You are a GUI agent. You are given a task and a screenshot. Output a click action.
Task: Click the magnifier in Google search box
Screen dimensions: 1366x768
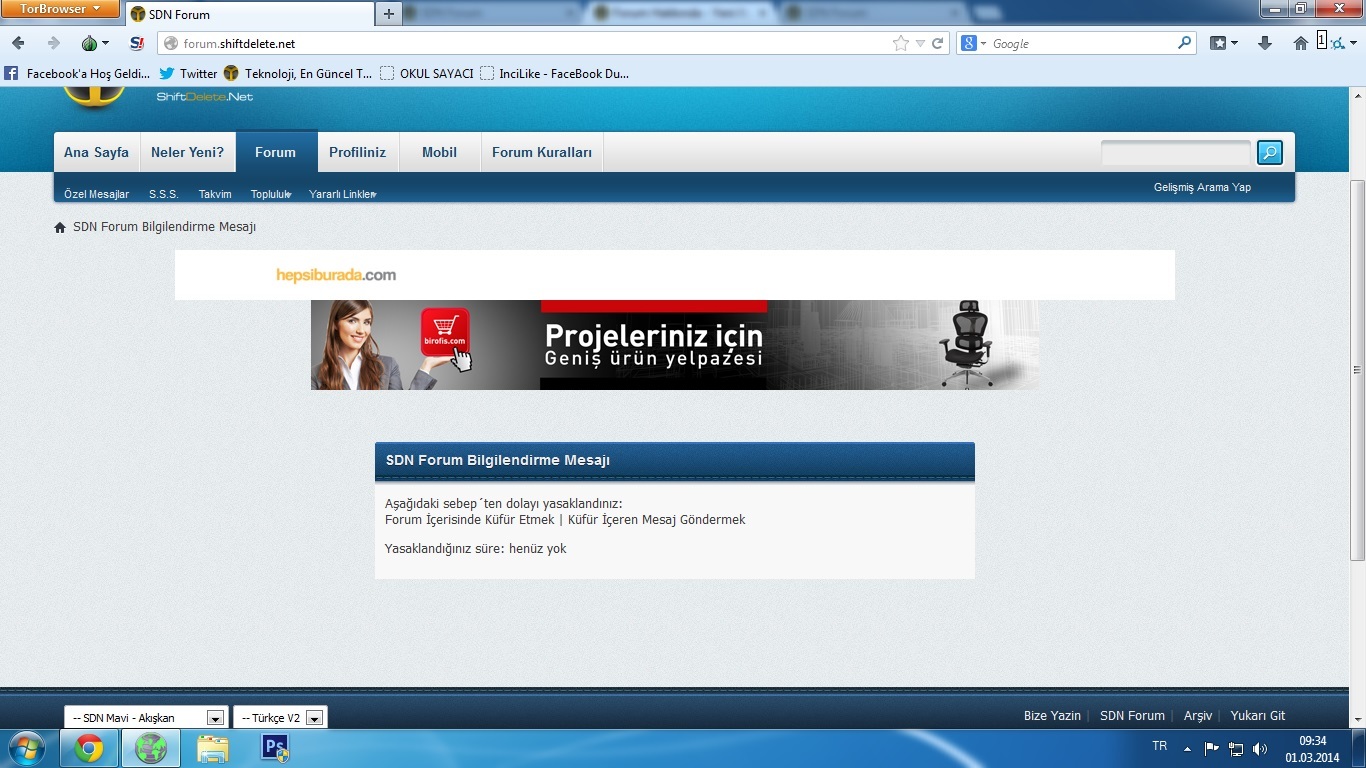[x=1185, y=43]
